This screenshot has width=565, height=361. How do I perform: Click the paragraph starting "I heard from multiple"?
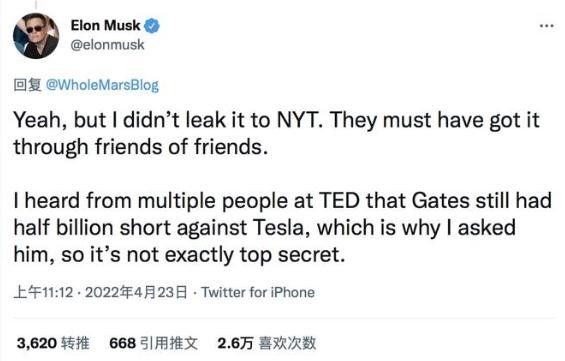click(x=283, y=228)
